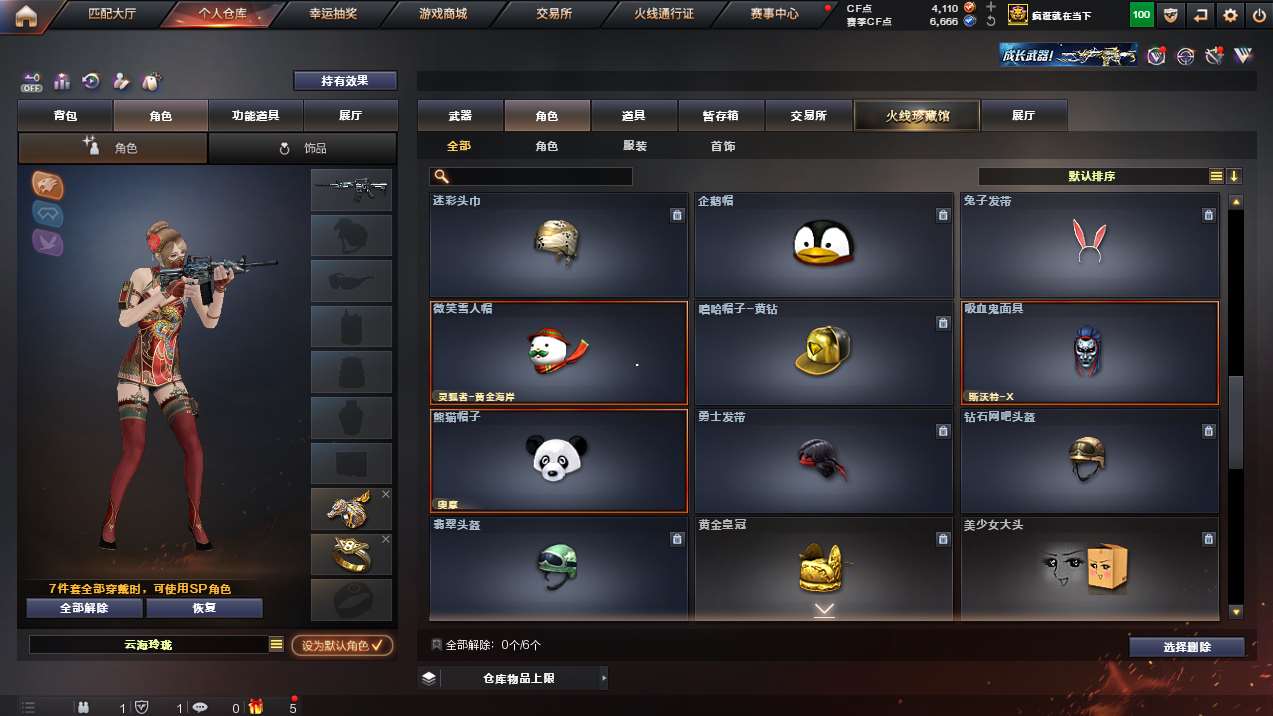The width and height of the screenshot is (1273, 716).
Task: Toggle the sort direction arrow
Action: pos(1234,176)
